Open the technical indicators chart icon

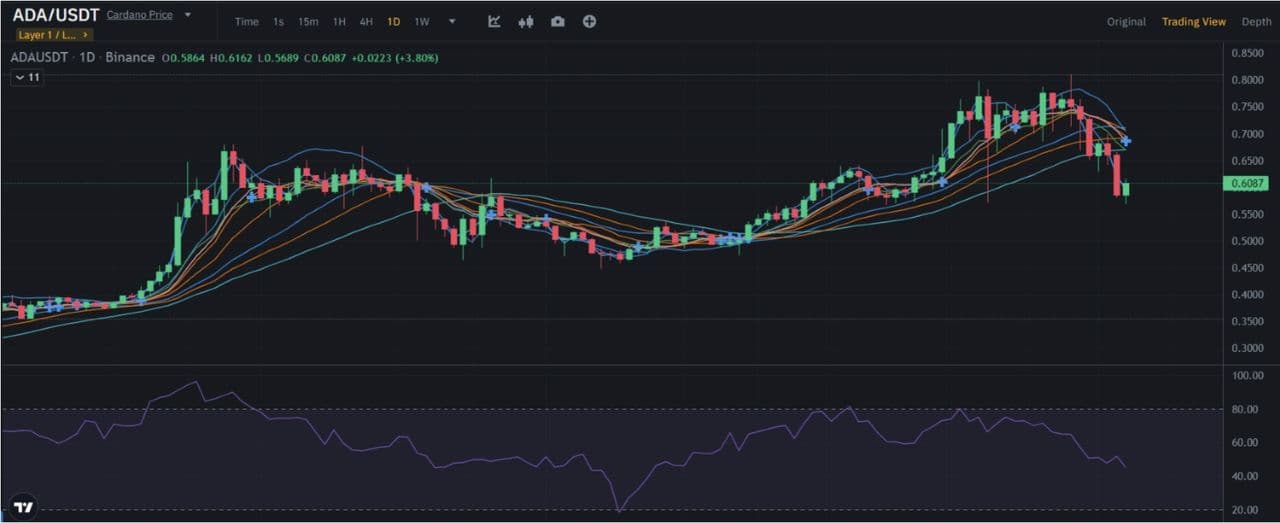494,21
